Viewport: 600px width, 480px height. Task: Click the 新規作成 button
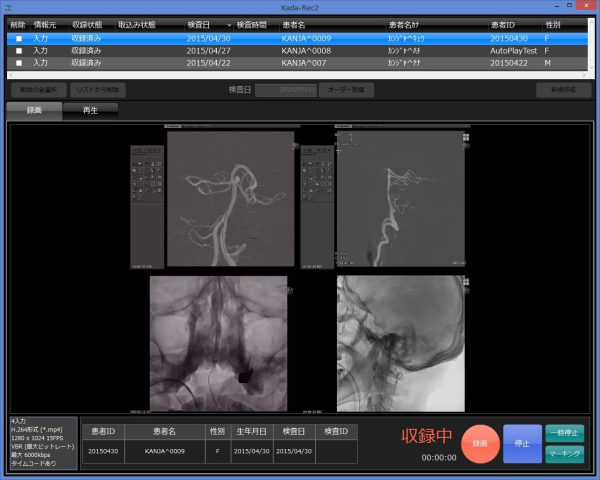click(564, 89)
